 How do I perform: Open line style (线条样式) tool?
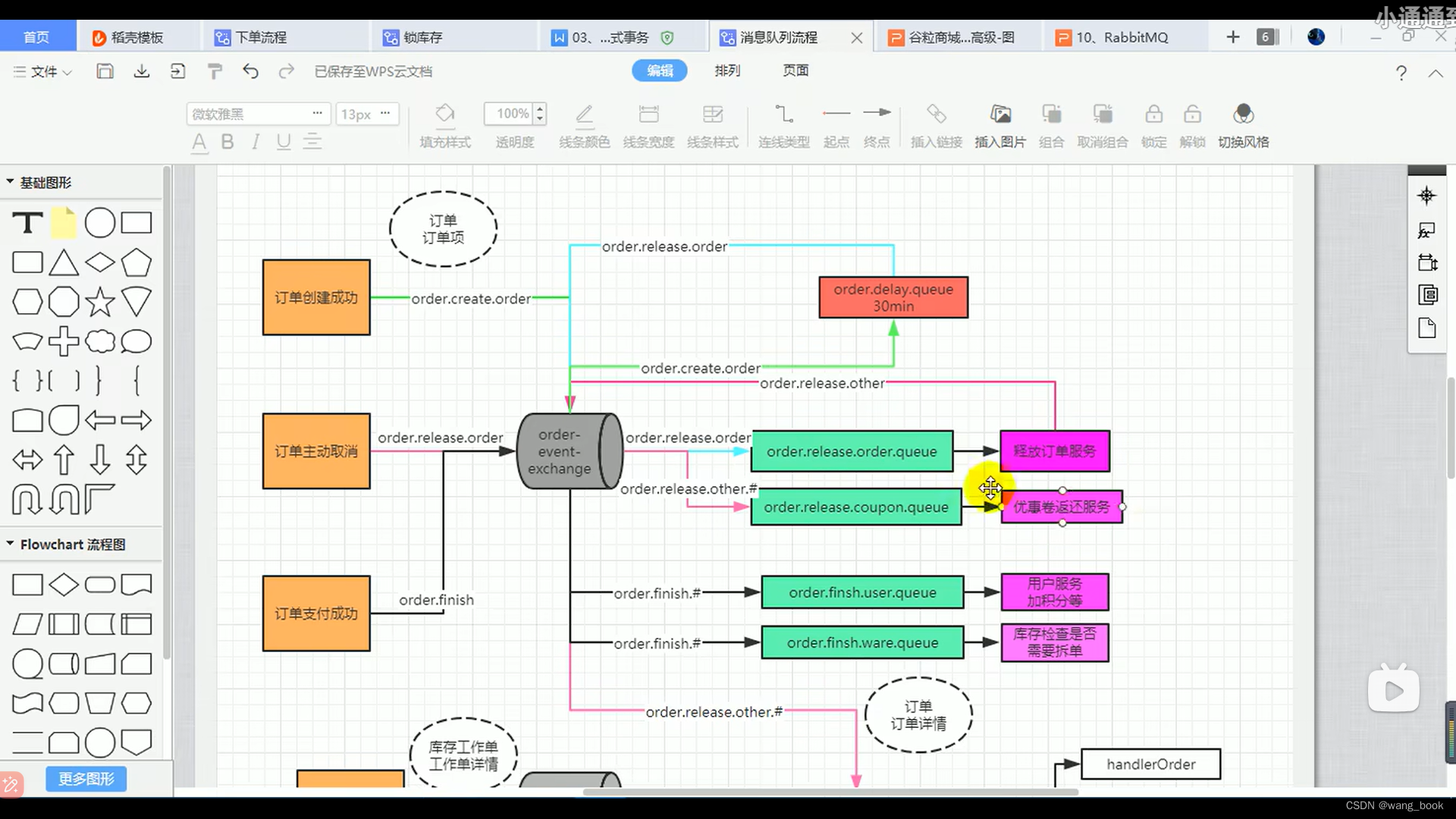click(x=713, y=125)
